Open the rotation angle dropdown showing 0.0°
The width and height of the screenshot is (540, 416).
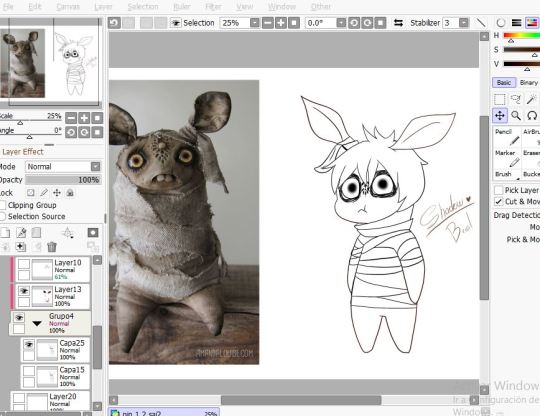pyautogui.click(x=341, y=23)
